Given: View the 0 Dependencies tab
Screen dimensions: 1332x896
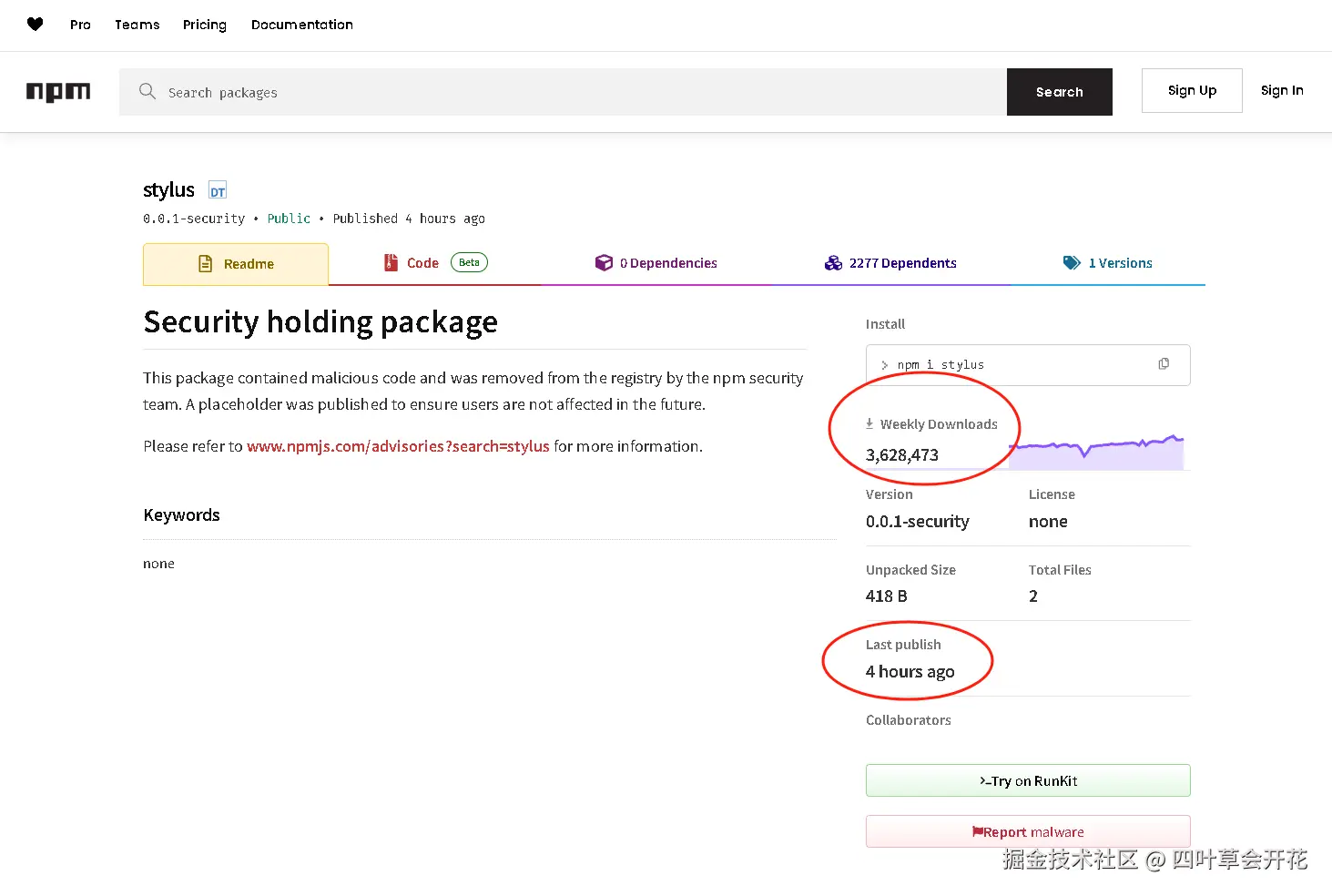Looking at the screenshot, I should pyautogui.click(x=656, y=263).
